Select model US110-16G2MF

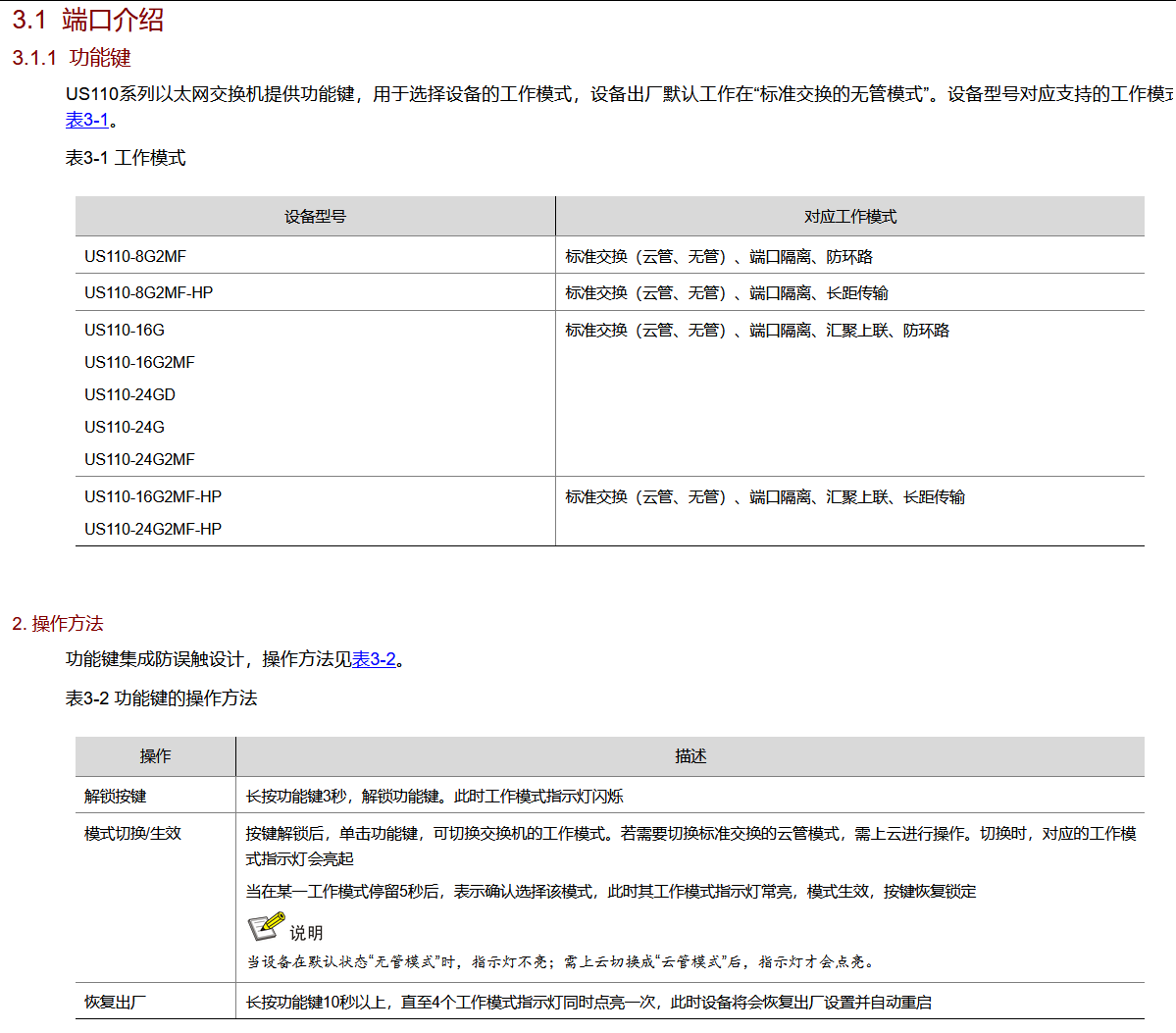(x=139, y=362)
